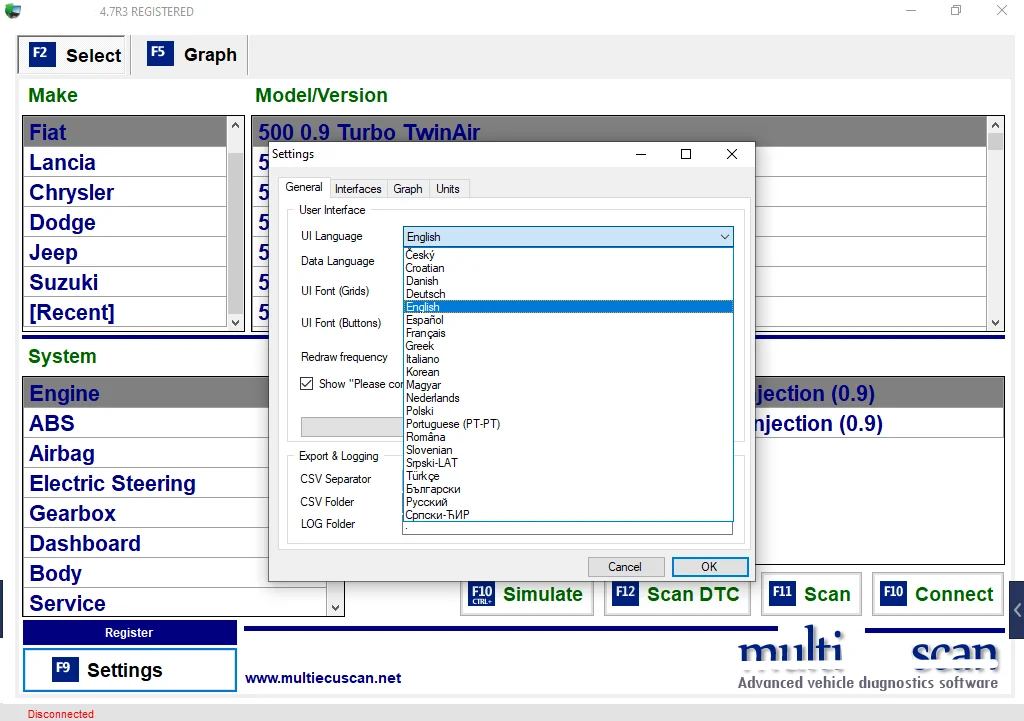Click the Simulate button
Viewport: 1024px width, 721px height.
[x=527, y=594]
